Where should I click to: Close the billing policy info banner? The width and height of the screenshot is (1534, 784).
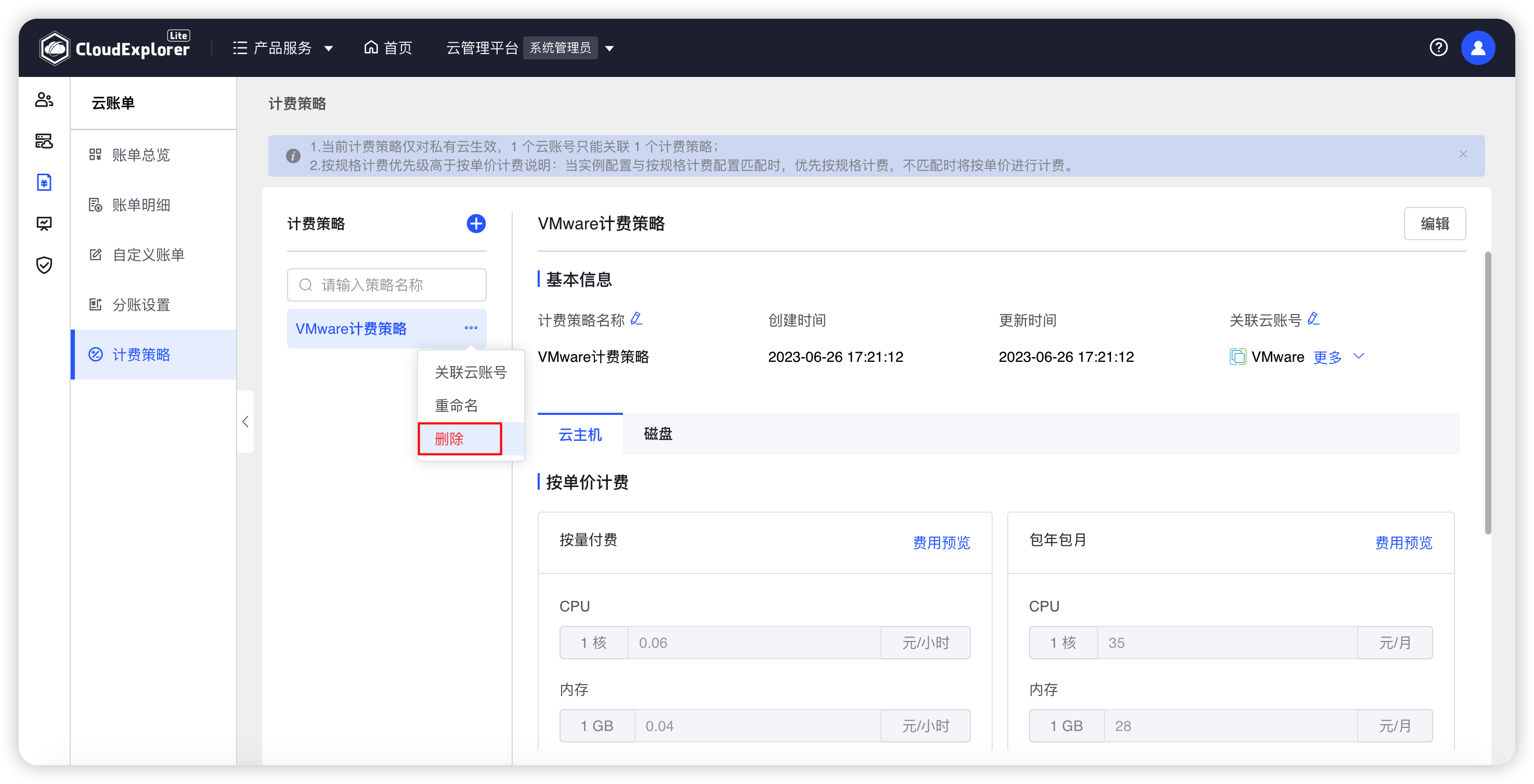1463,154
